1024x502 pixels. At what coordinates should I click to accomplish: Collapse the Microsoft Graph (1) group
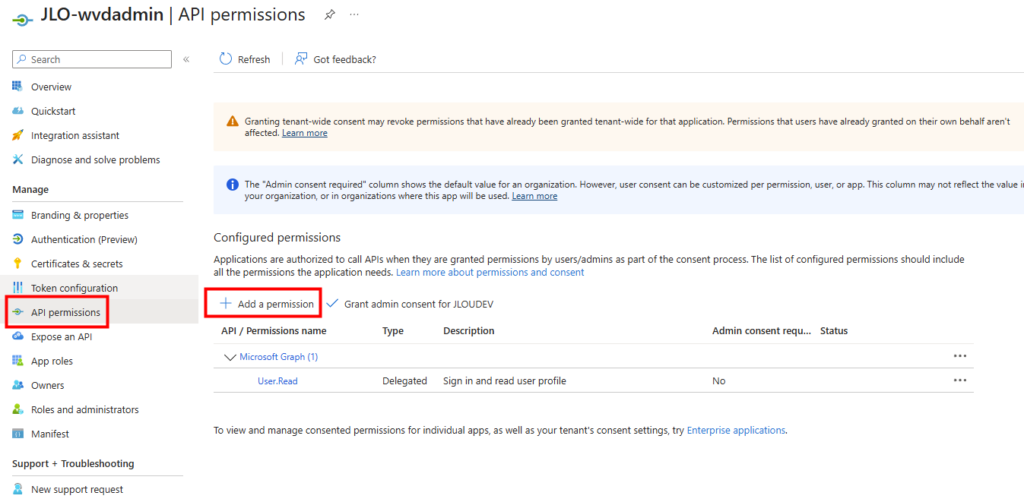click(230, 356)
